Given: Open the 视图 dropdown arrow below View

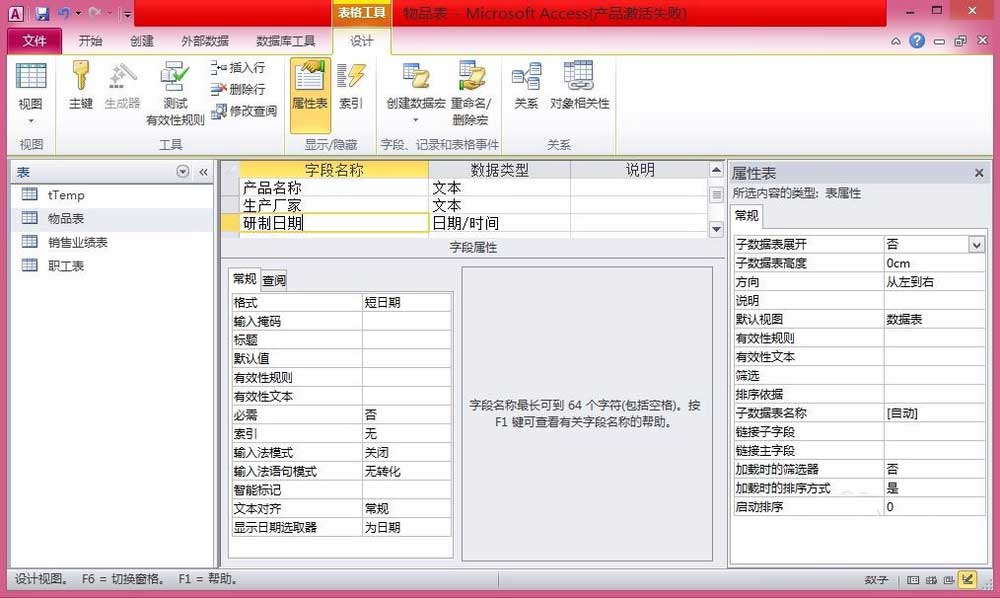Looking at the screenshot, I should [x=31, y=120].
